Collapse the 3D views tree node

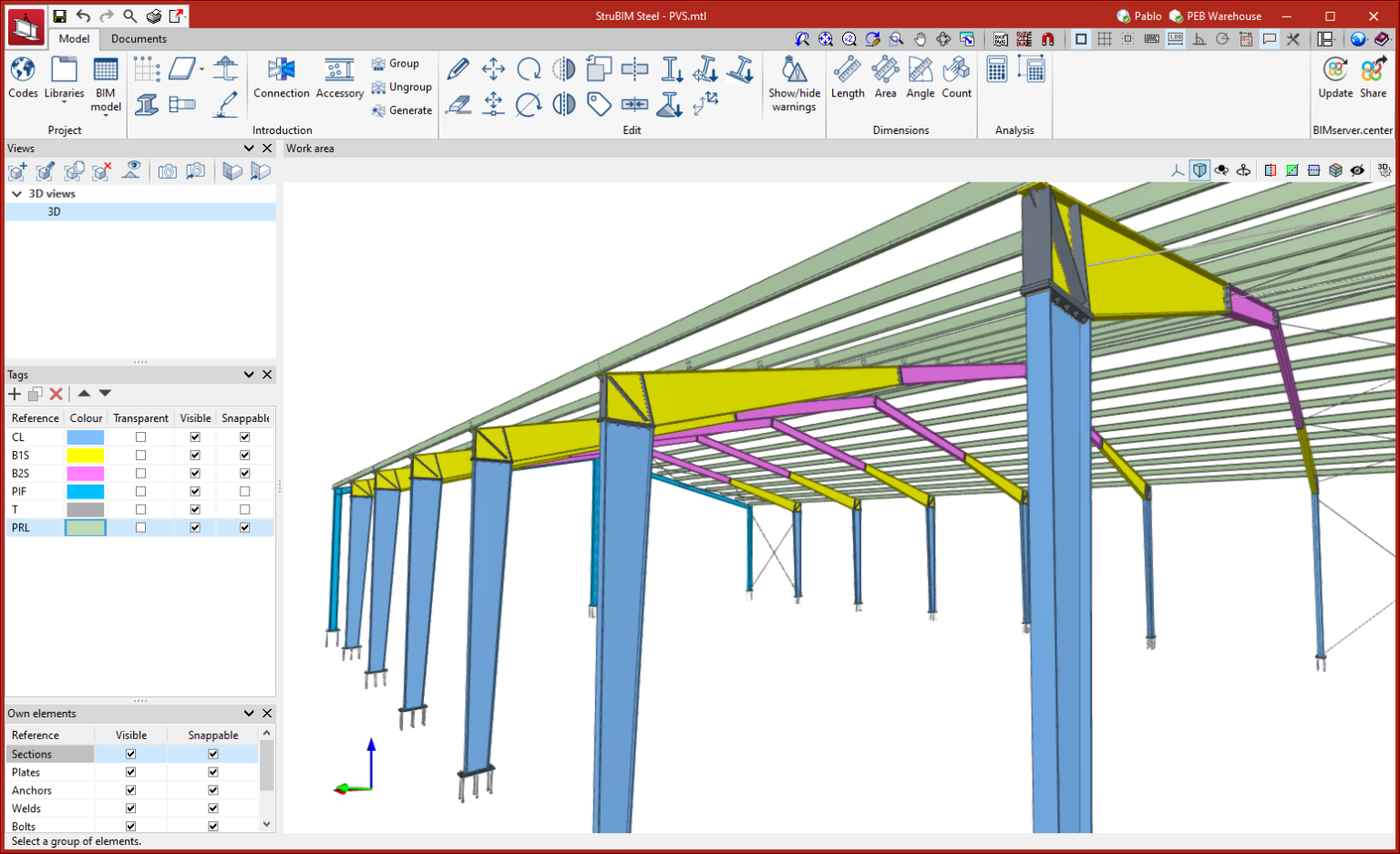tap(16, 194)
